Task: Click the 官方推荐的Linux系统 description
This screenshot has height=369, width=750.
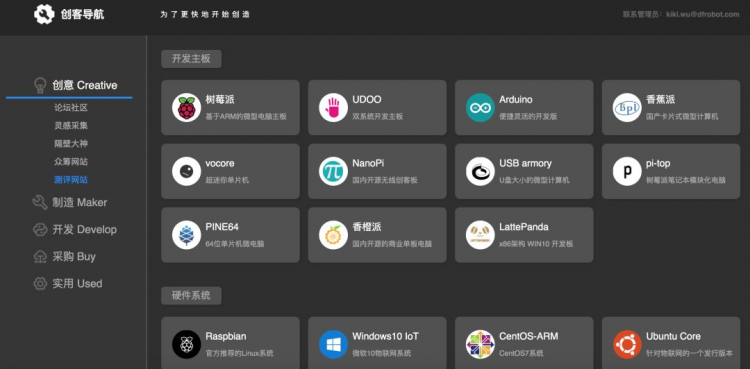Action: (240, 354)
